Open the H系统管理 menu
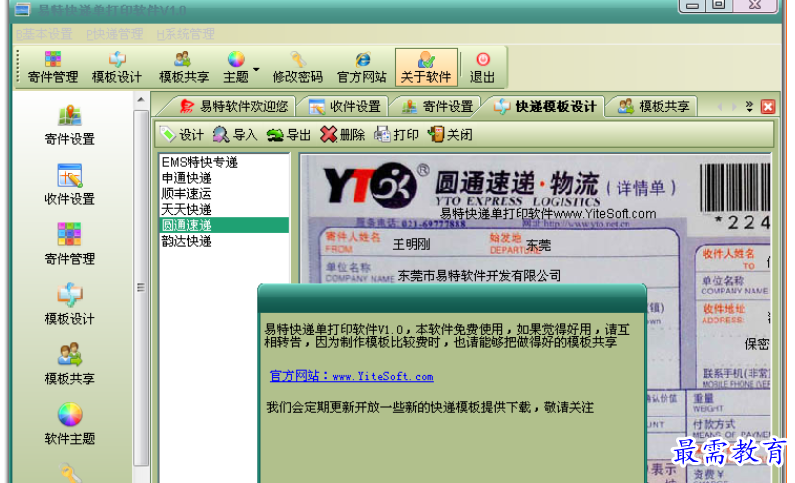795x483 pixels. (185, 34)
